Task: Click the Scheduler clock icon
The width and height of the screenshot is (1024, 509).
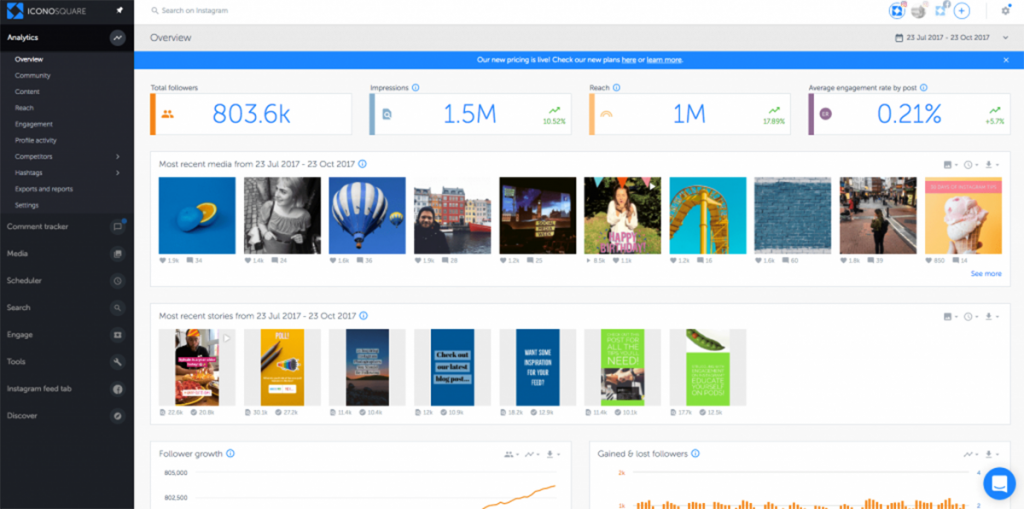Action: [118, 281]
